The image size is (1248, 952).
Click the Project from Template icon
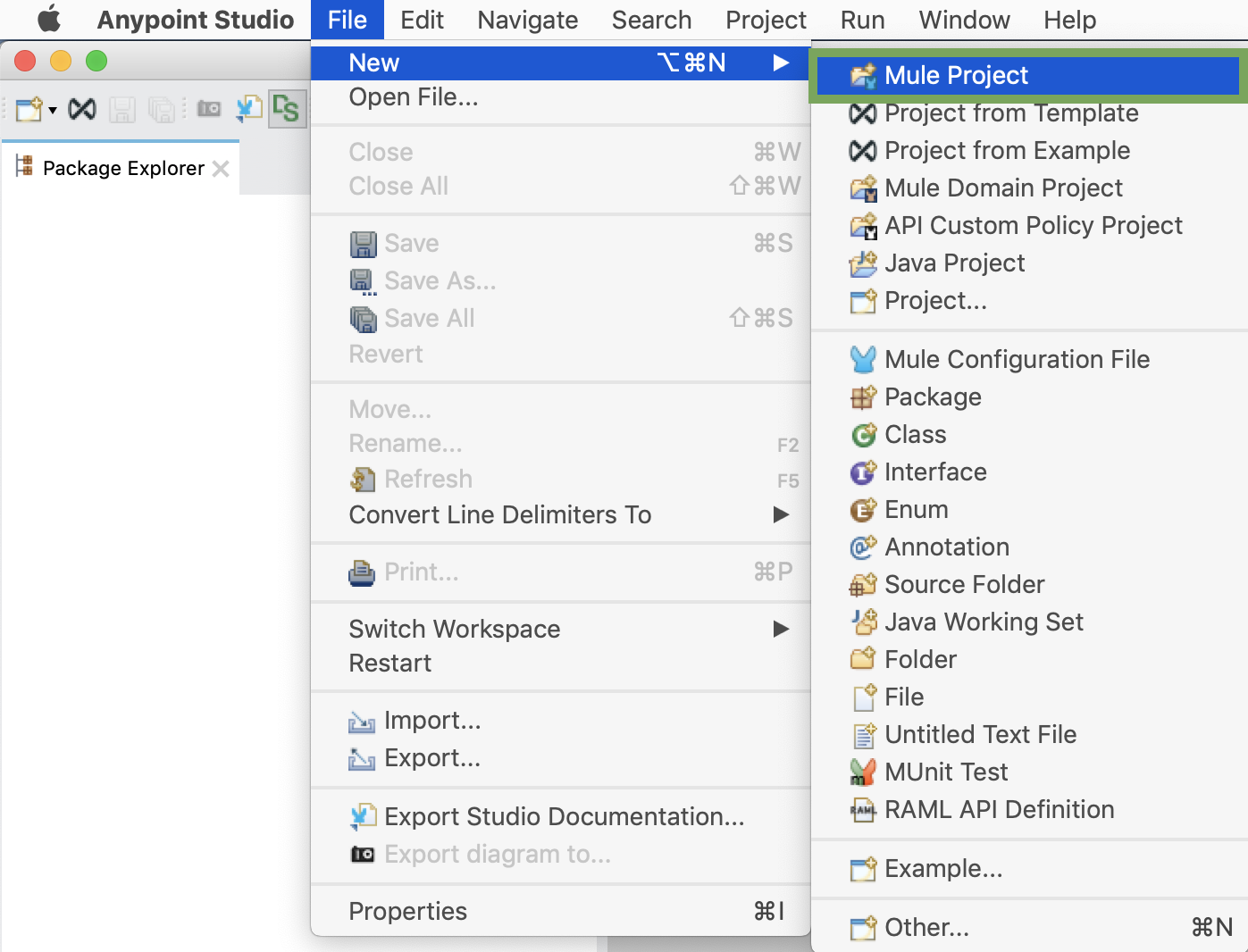862,113
